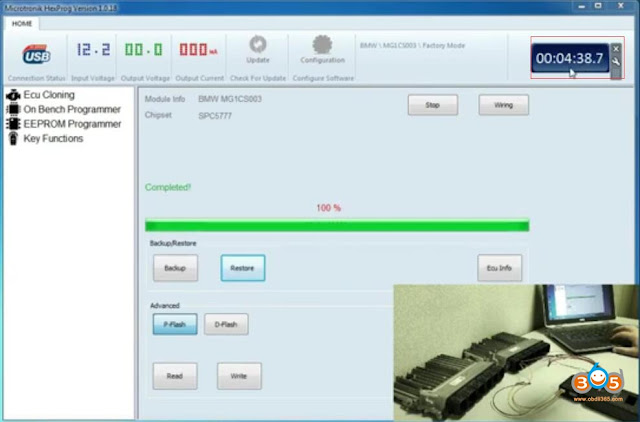Click the Update refresh icon
Viewport: 640px width, 422px height.
coord(258,44)
